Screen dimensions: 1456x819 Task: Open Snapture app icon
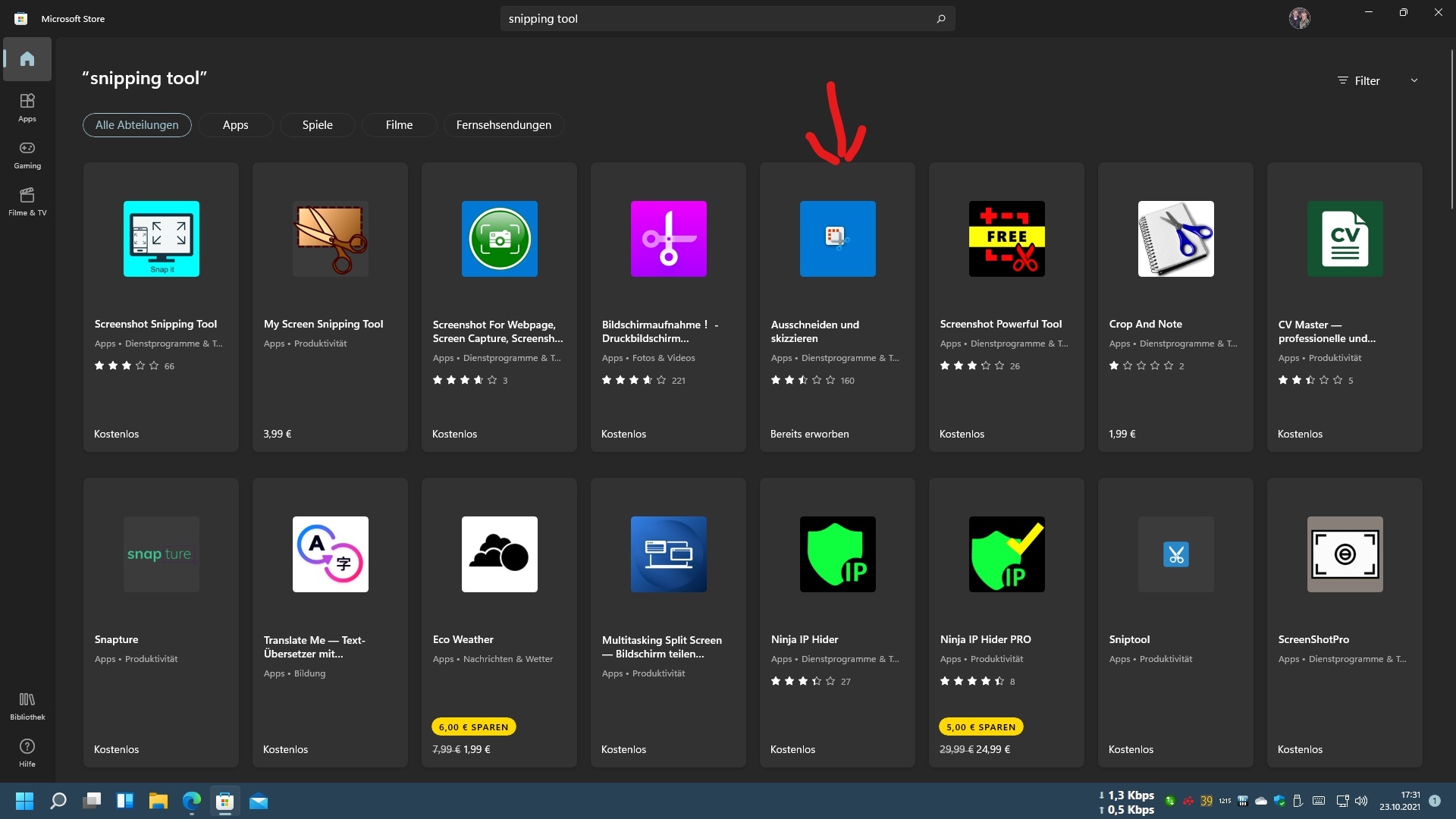click(162, 554)
